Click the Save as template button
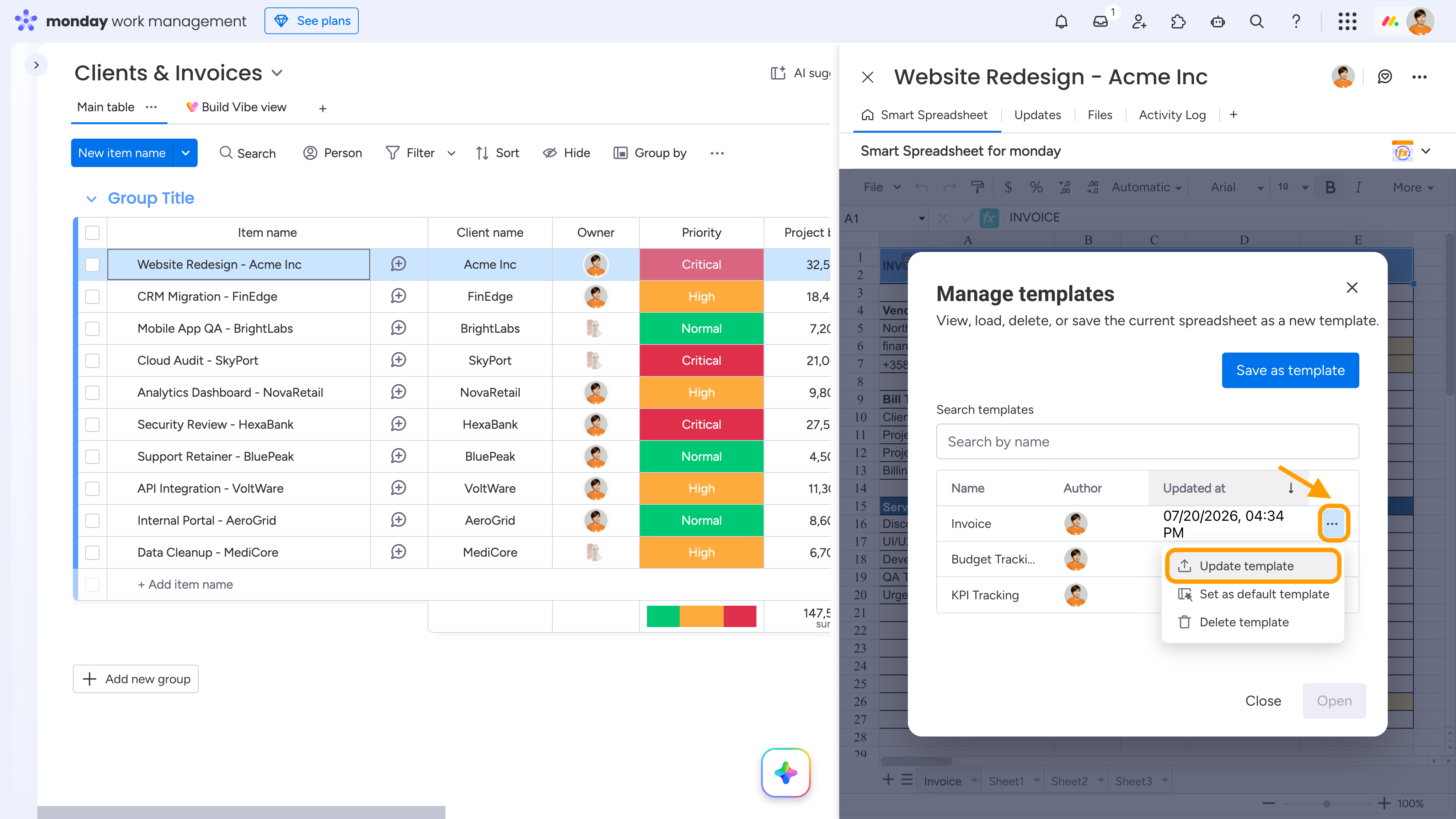 coord(1290,370)
